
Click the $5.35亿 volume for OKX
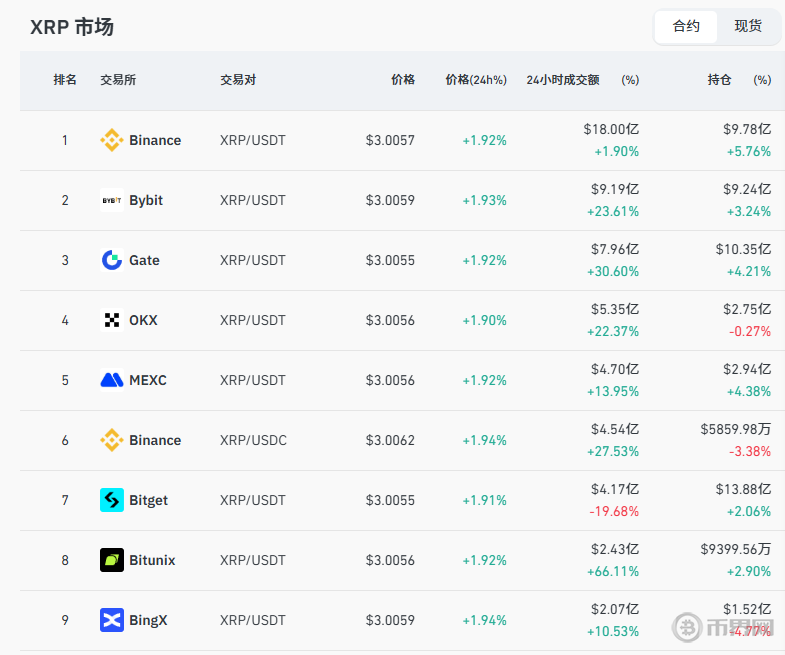615,309
